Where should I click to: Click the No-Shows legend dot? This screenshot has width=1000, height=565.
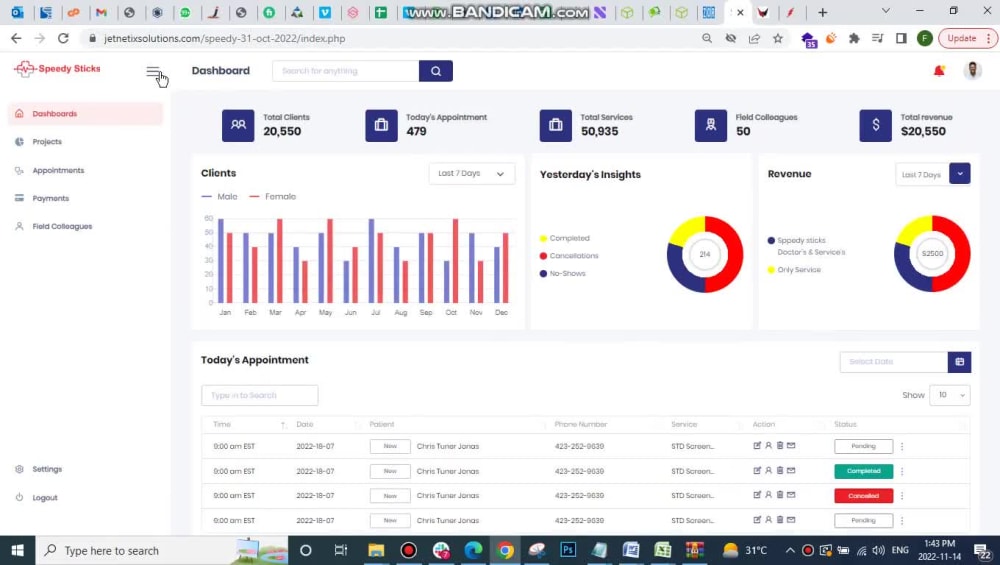pos(543,274)
